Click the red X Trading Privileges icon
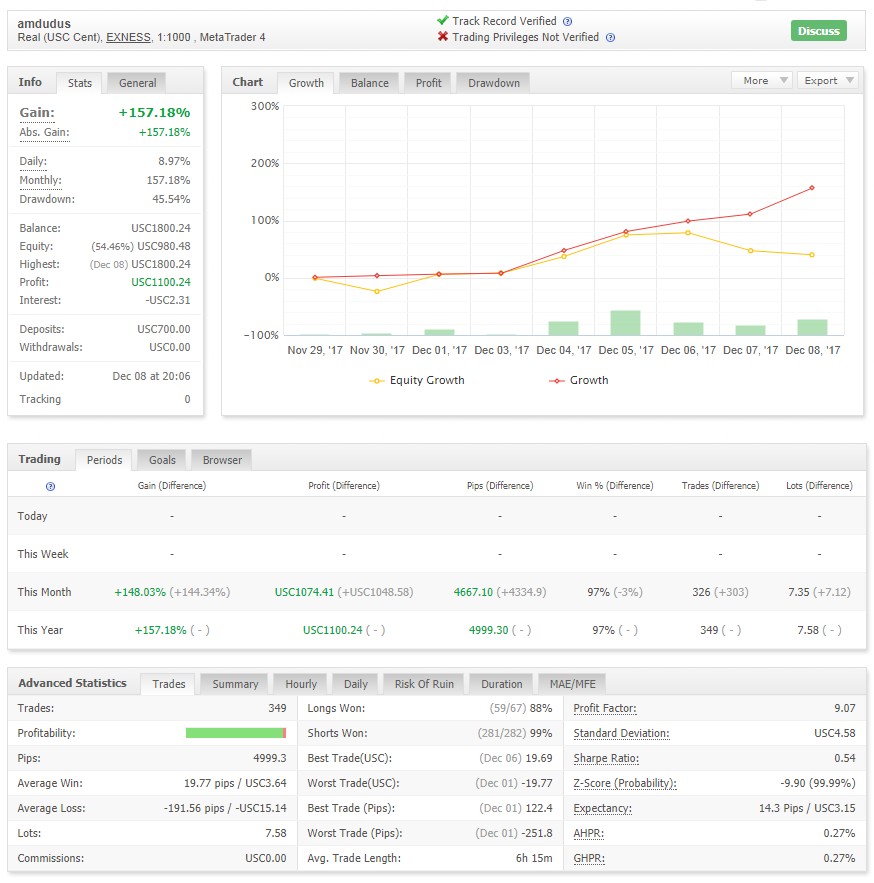The width and height of the screenshot is (874, 883). point(443,37)
